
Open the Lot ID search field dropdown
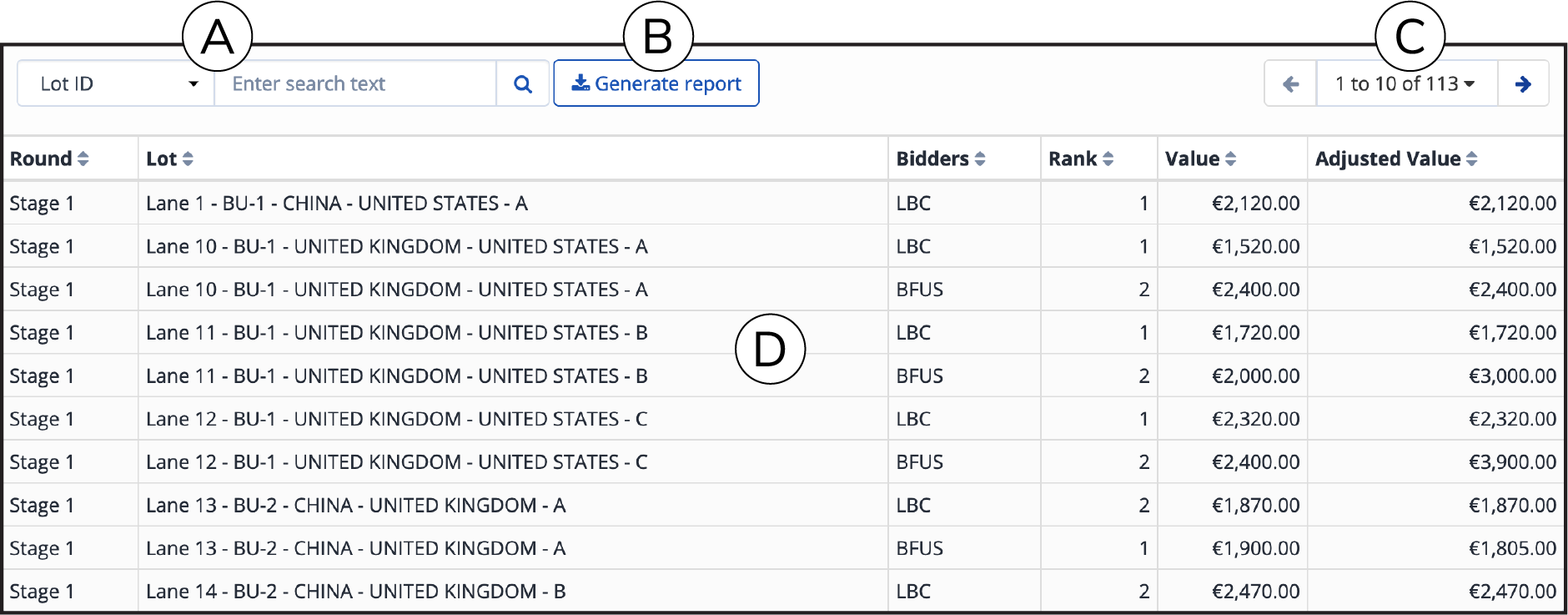(x=116, y=83)
